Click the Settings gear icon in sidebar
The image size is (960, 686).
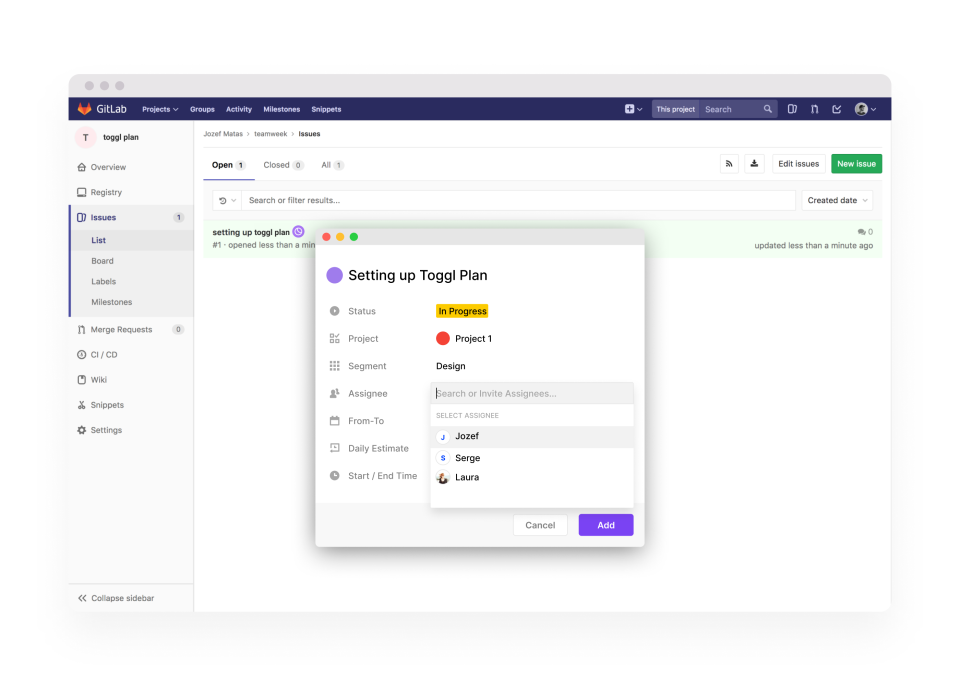coord(81,430)
